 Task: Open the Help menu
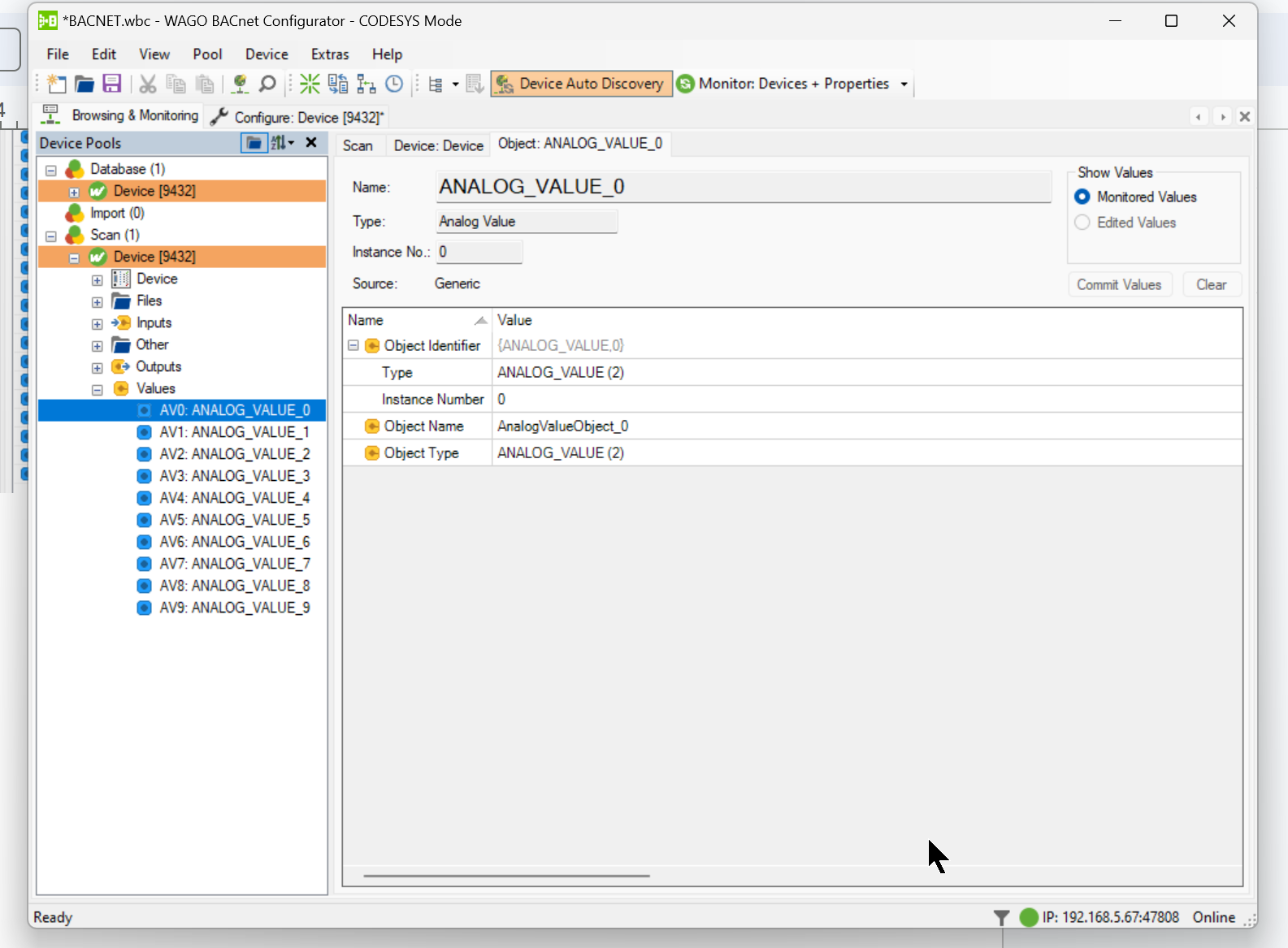pyautogui.click(x=387, y=54)
